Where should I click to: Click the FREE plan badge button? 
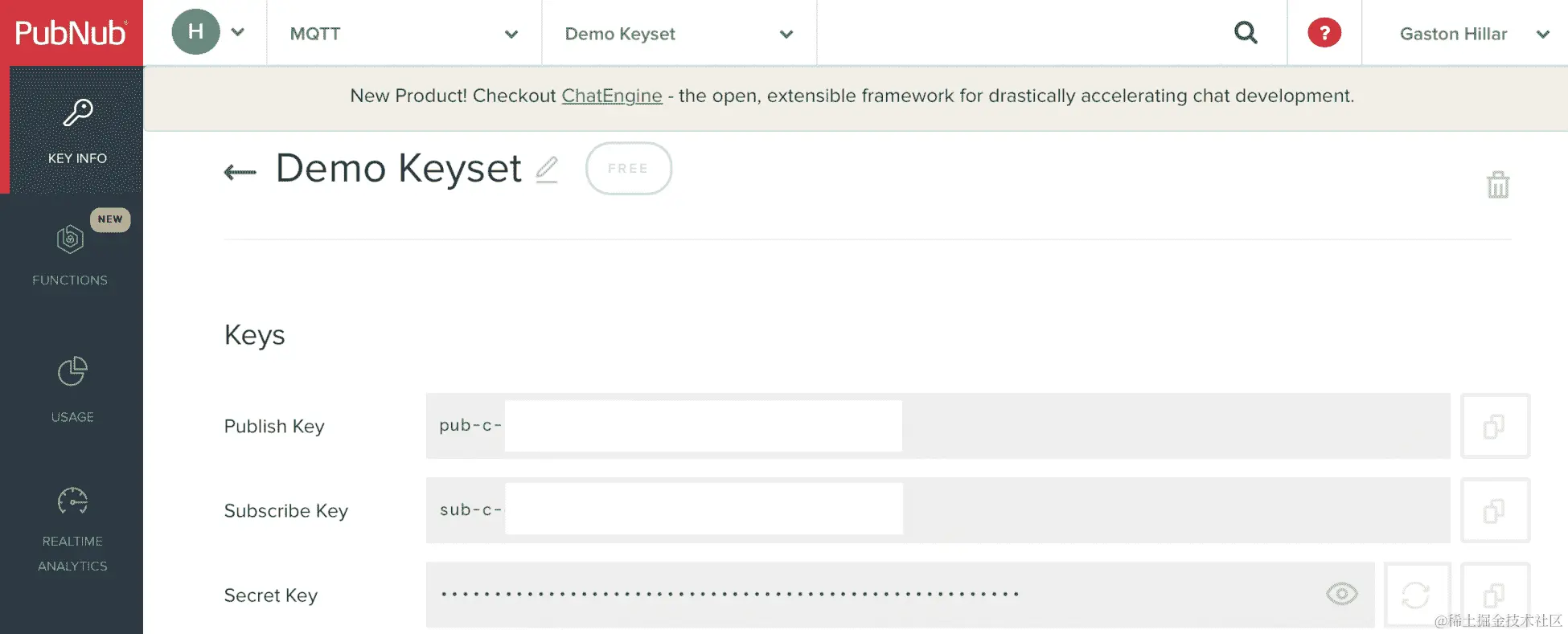628,169
